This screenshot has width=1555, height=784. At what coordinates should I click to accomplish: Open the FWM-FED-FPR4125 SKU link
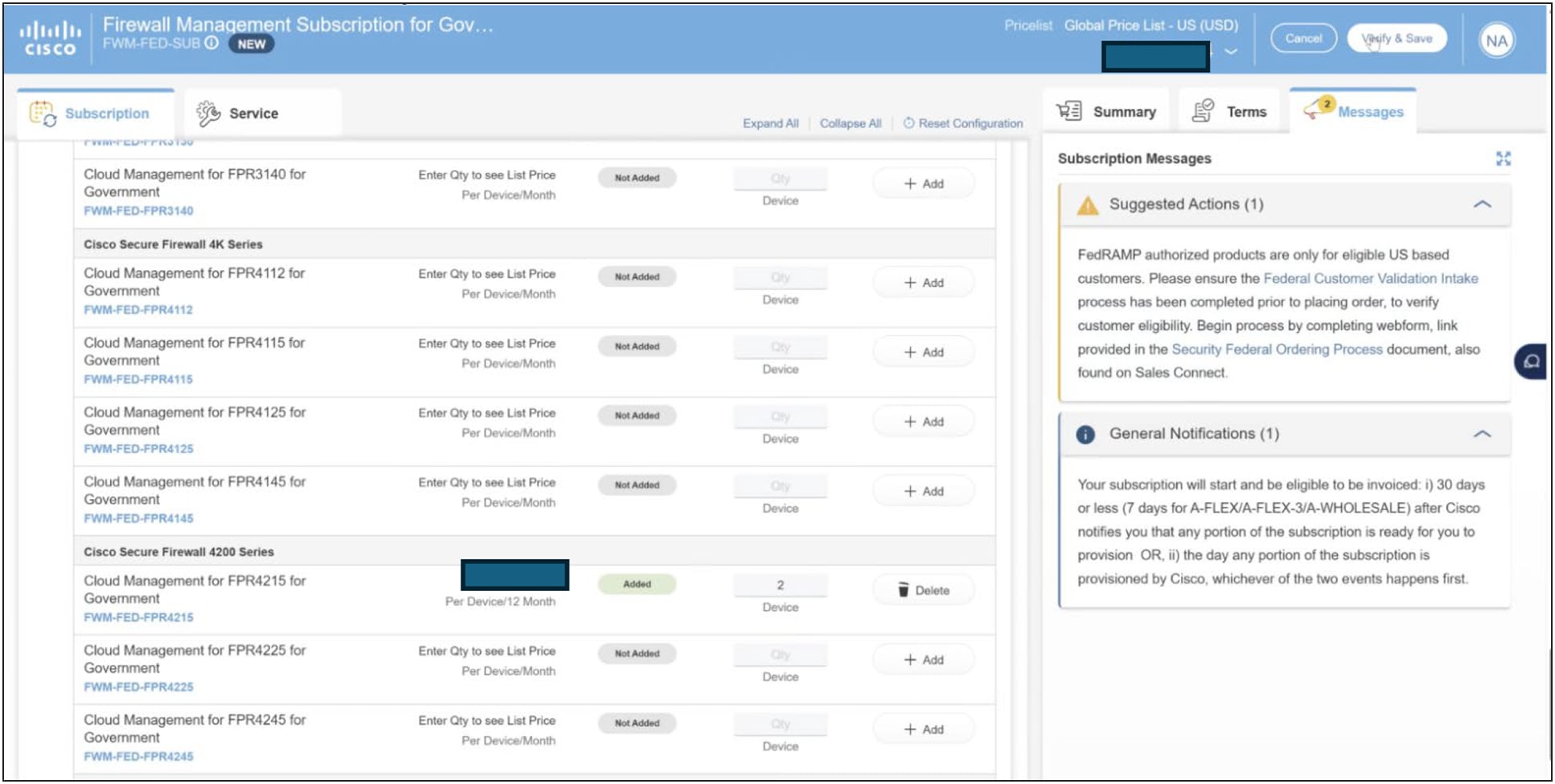point(139,449)
